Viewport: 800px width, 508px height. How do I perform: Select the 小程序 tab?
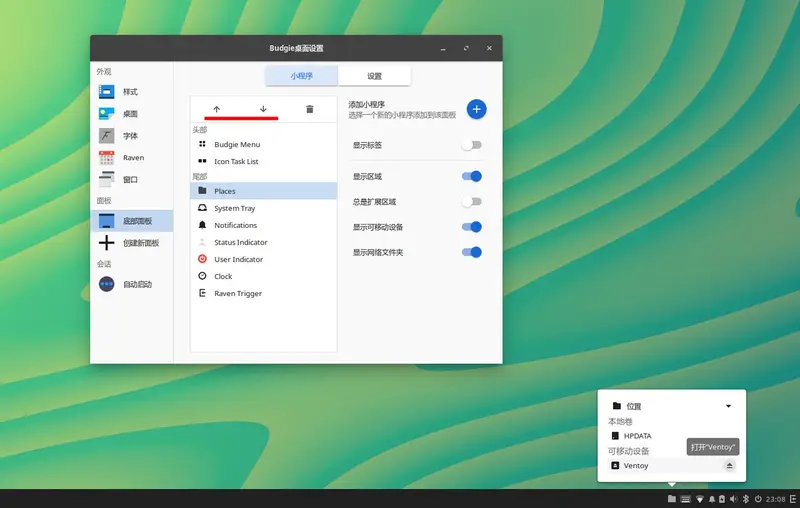tap(301, 76)
